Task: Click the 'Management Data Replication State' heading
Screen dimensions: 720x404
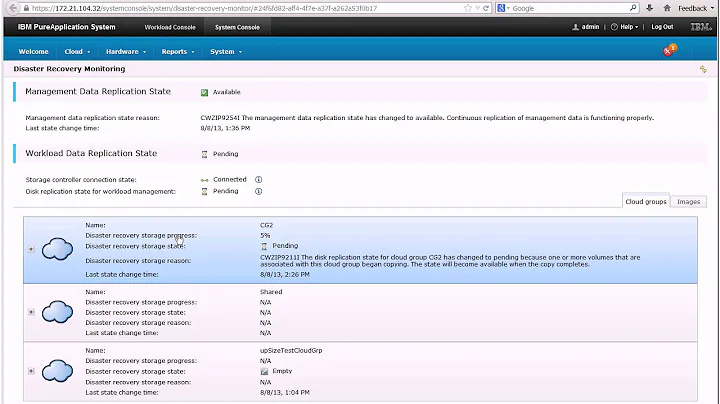Action: [x=98, y=91]
